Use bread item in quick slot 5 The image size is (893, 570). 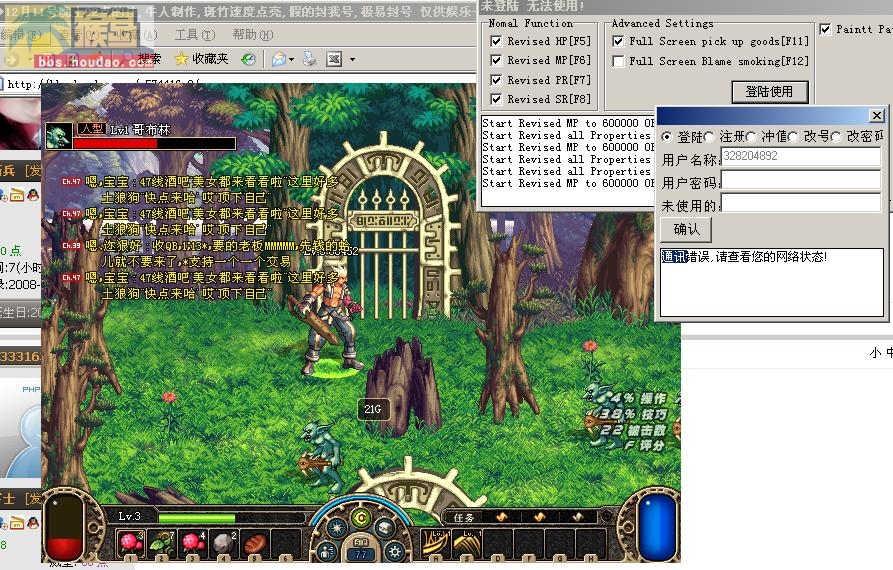[255, 543]
